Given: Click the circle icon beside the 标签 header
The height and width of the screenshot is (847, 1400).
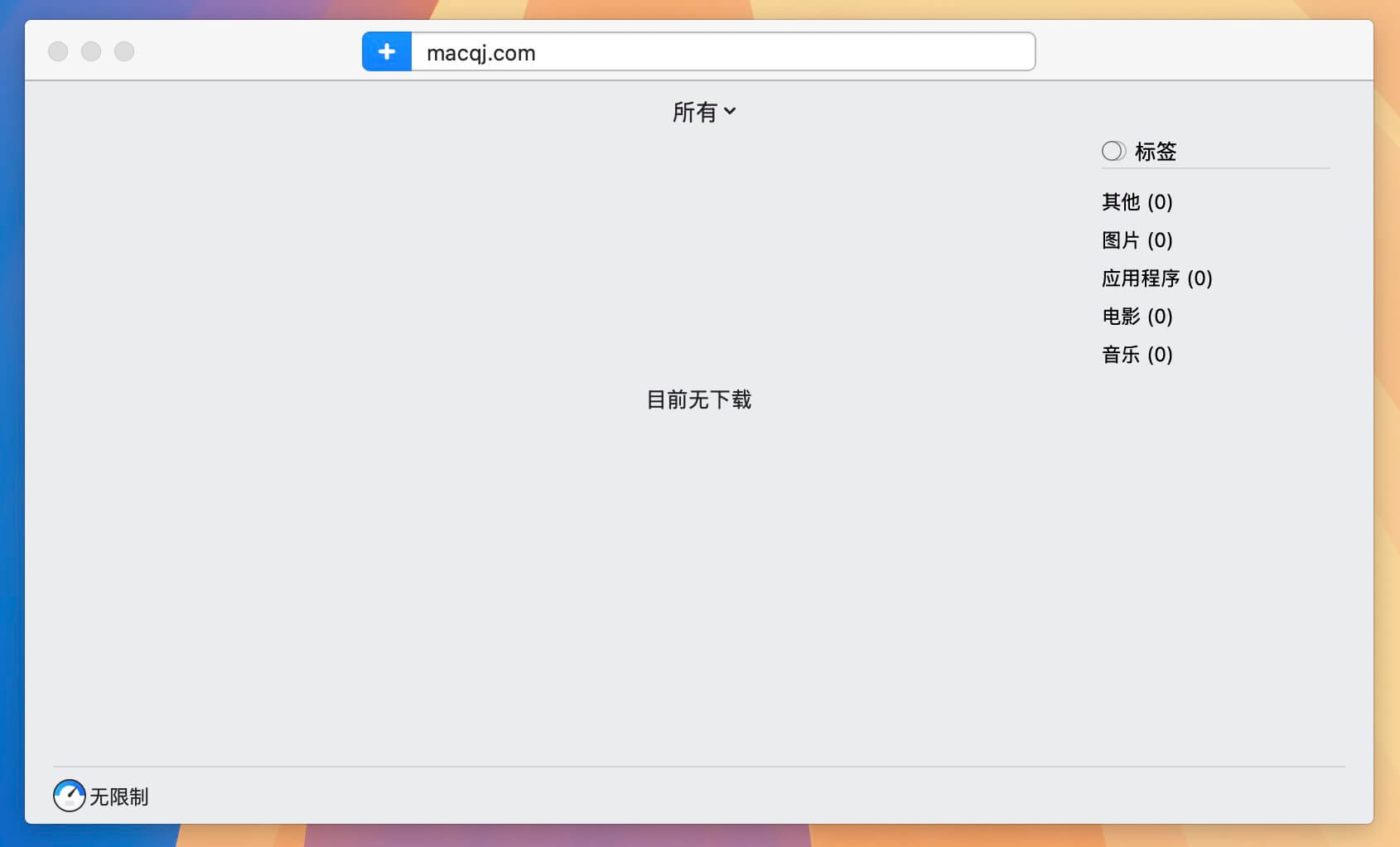Looking at the screenshot, I should (1113, 151).
